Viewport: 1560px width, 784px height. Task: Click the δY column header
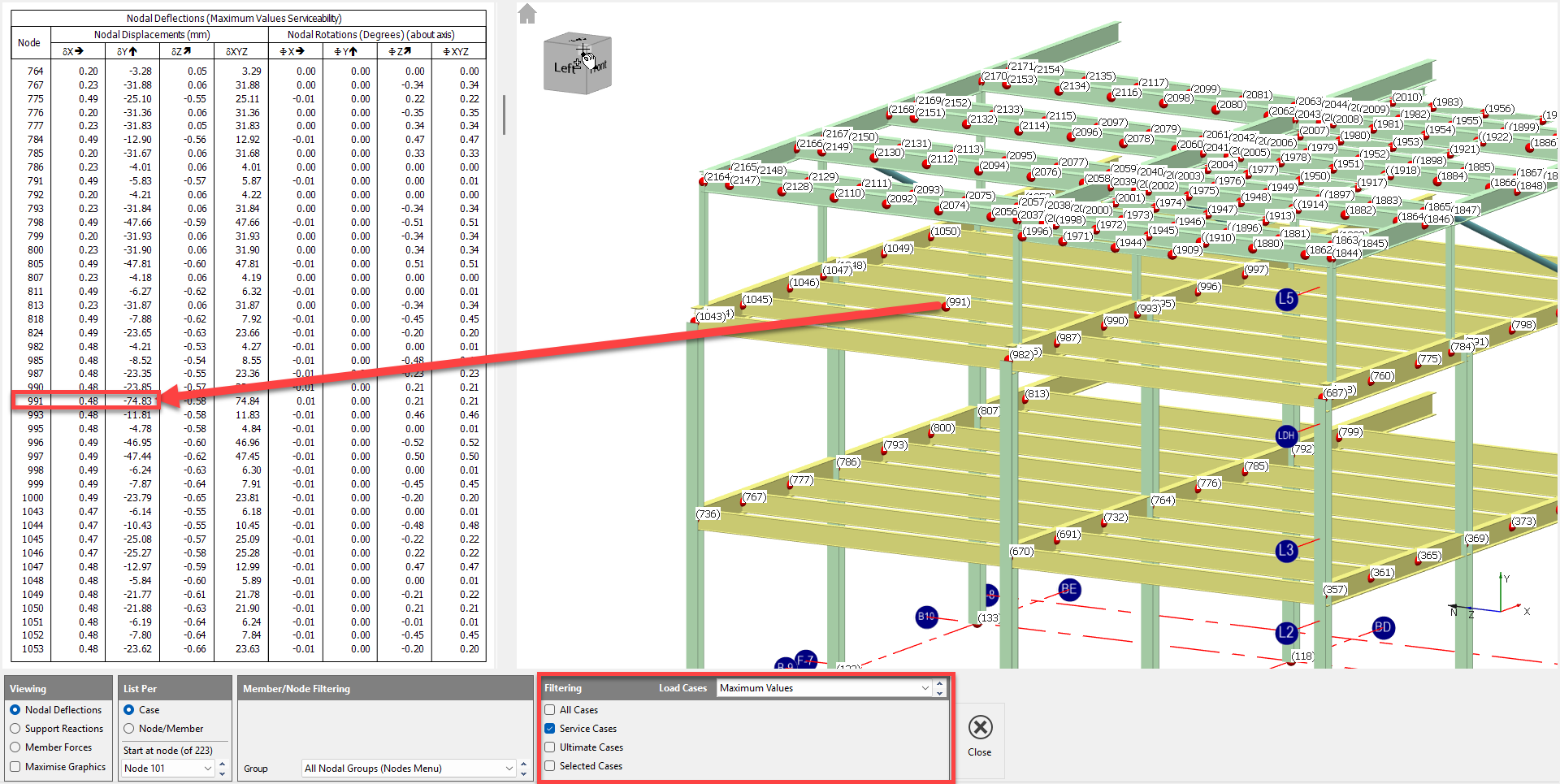pyautogui.click(x=127, y=51)
